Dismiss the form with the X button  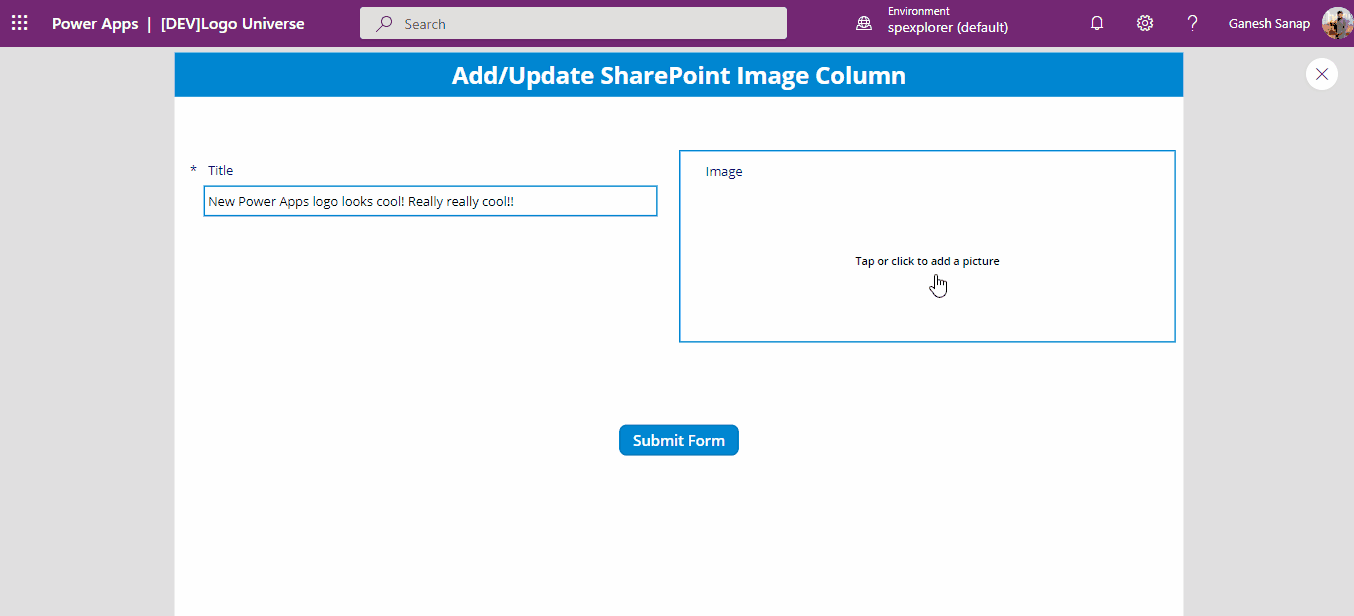coord(1321,74)
